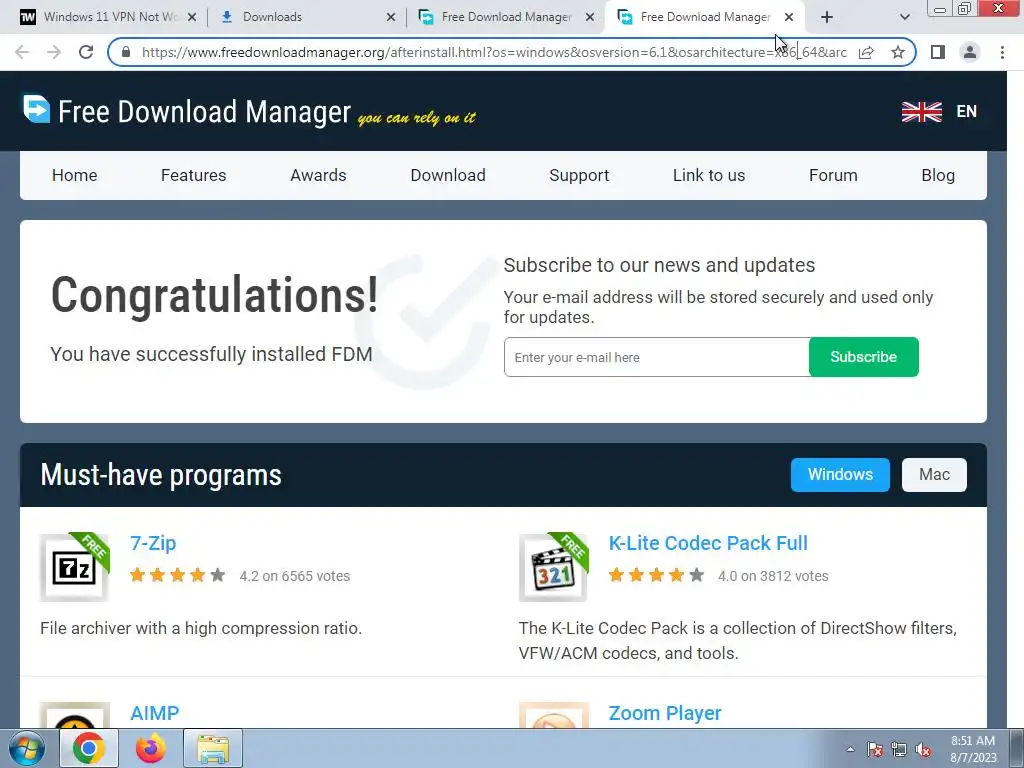Open the 7-Zip link
The width and height of the screenshot is (1024, 768).
click(153, 543)
